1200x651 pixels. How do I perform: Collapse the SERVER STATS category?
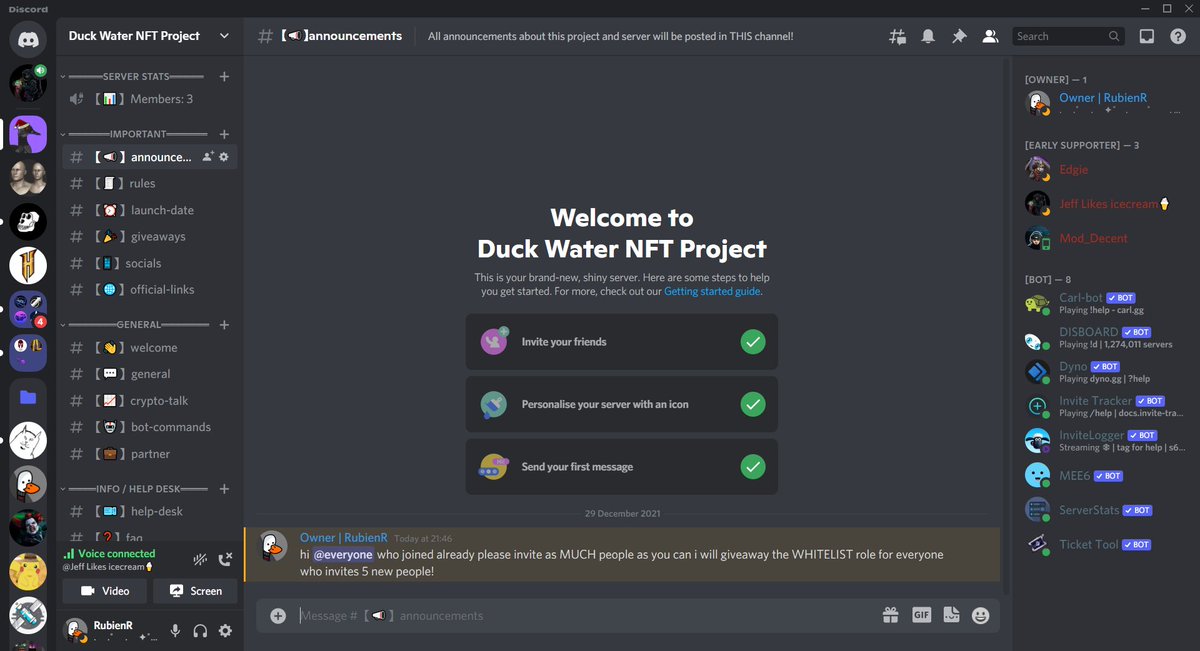click(x=136, y=76)
